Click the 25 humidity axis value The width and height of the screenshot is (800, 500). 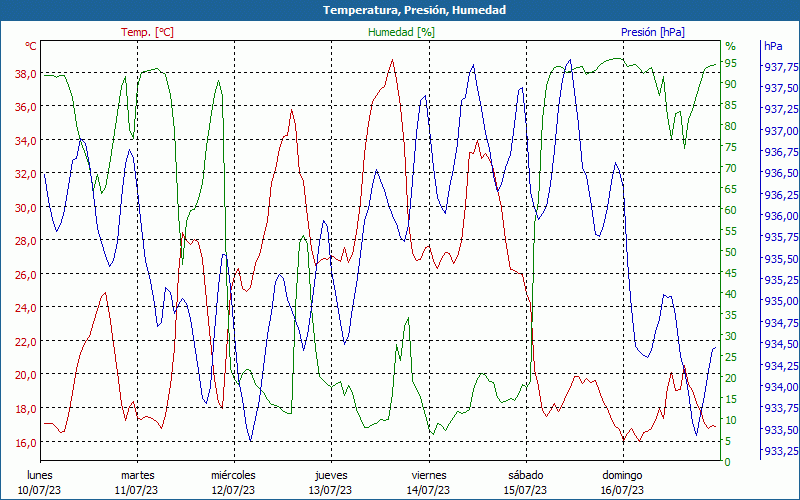pyautogui.click(x=731, y=357)
